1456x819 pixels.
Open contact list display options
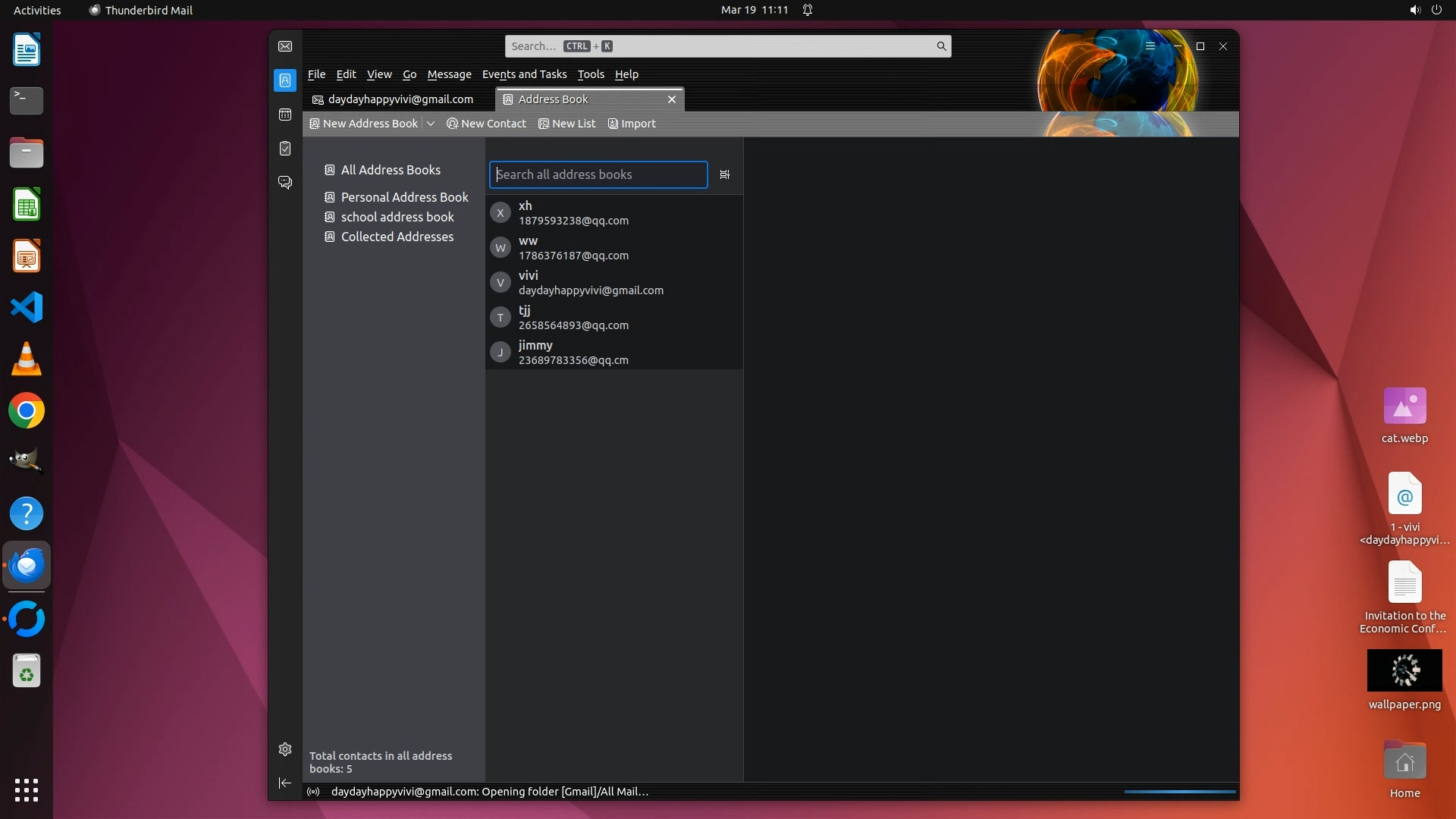[724, 175]
